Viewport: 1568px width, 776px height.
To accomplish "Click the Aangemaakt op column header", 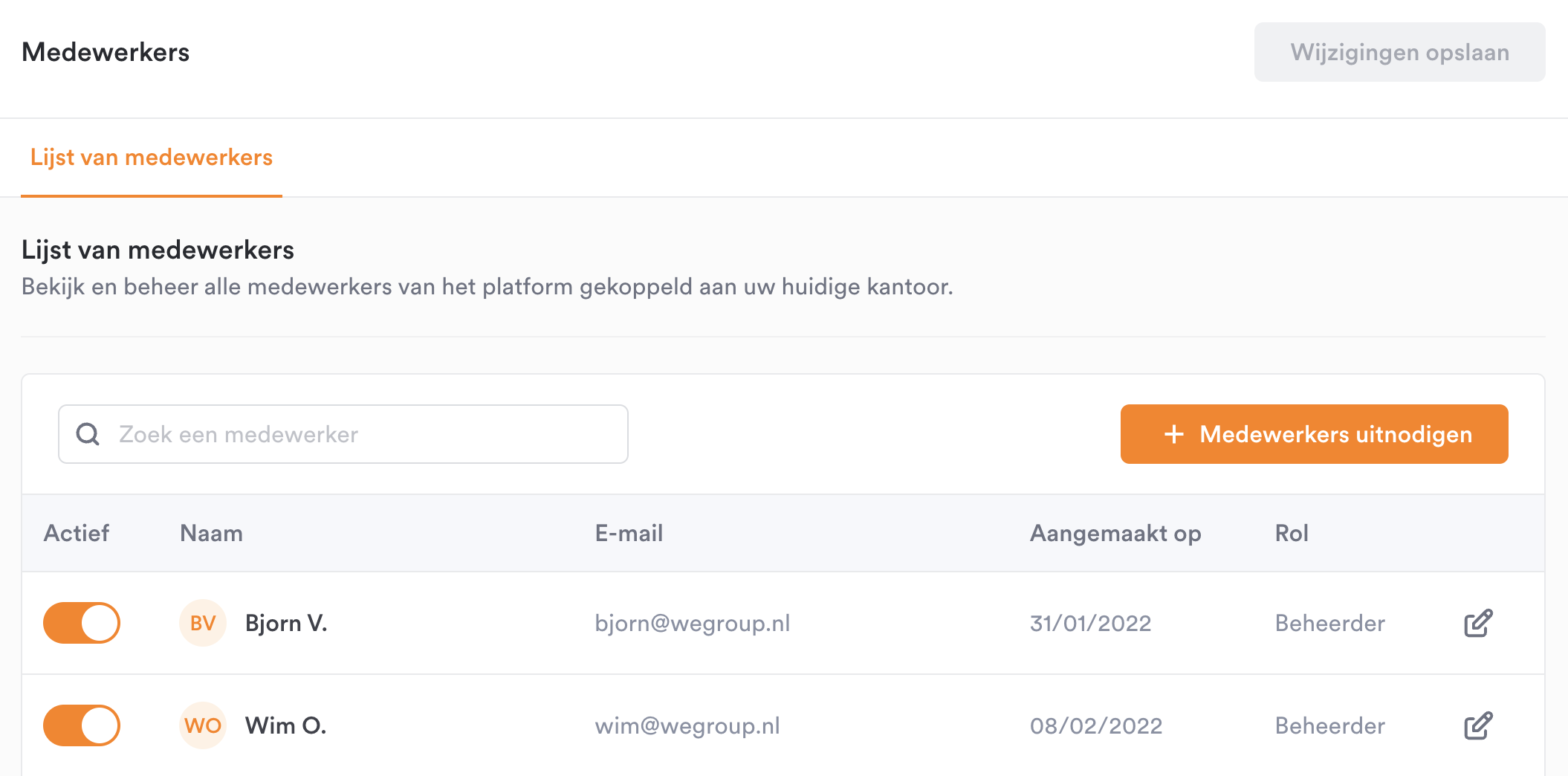I will (x=1115, y=533).
